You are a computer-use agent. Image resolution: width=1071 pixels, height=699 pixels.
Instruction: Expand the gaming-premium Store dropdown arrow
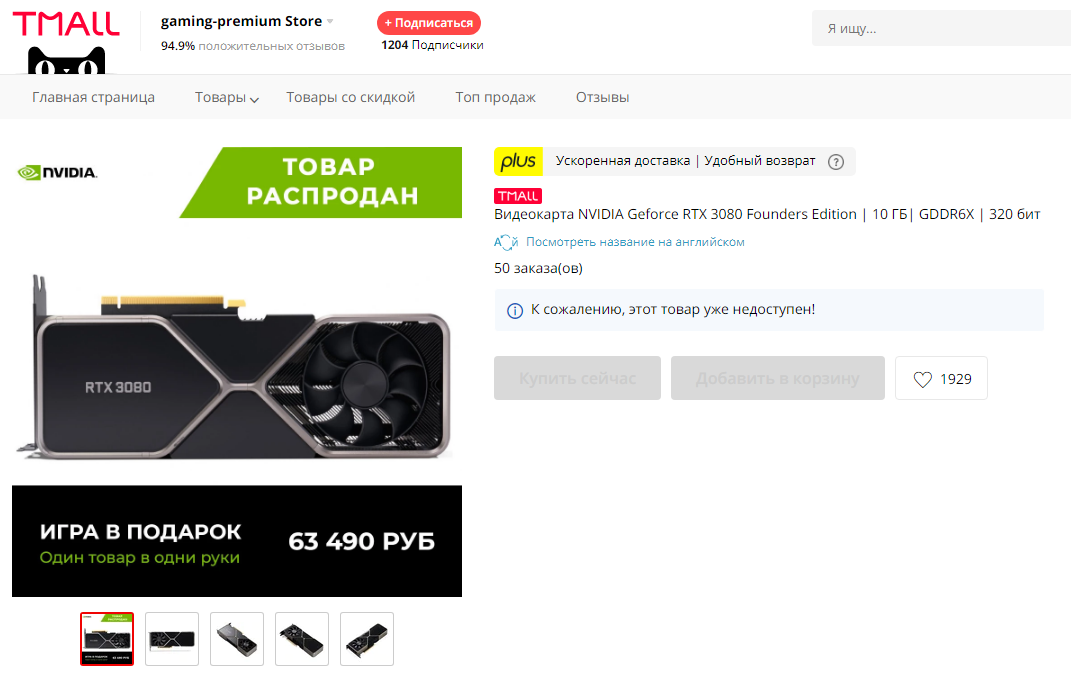coord(331,21)
